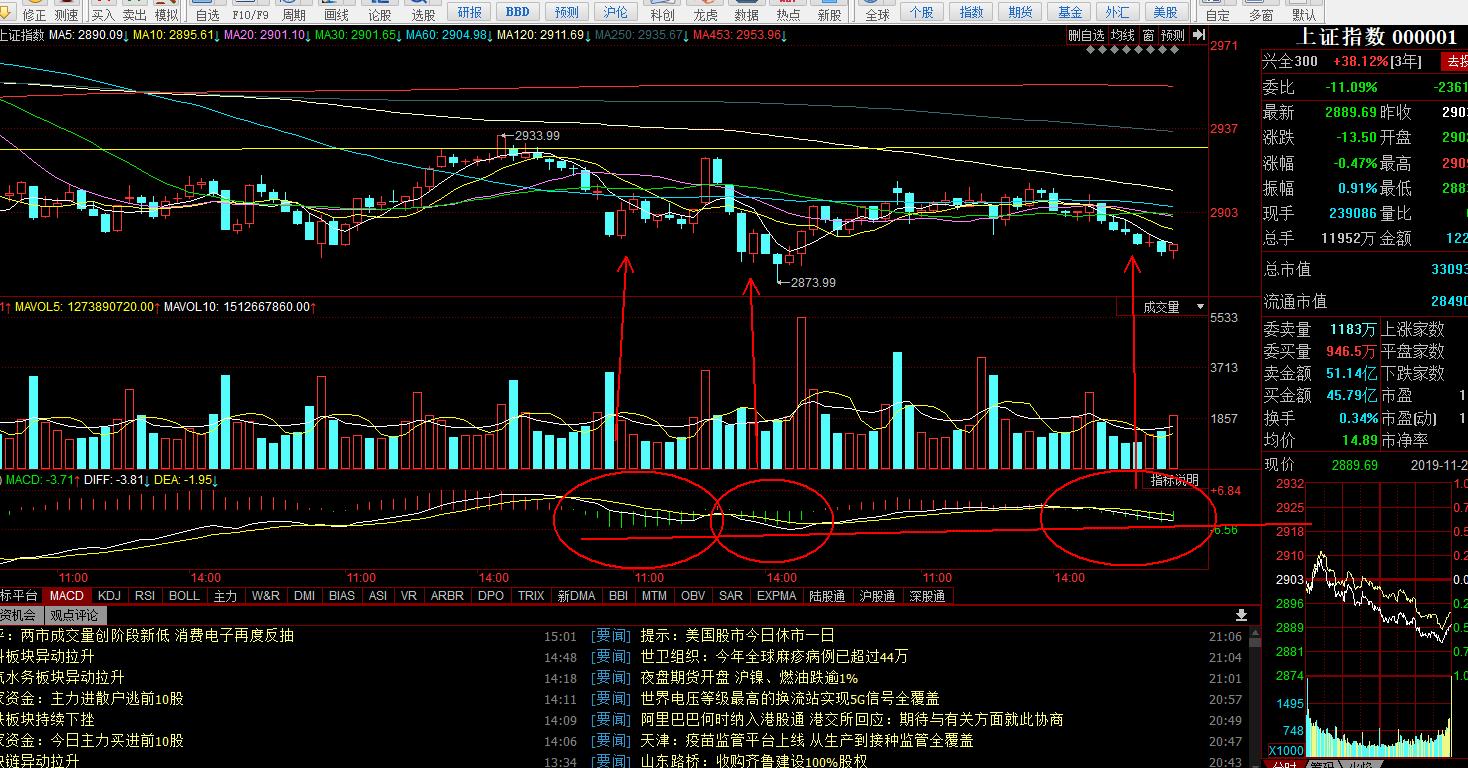Toggle the 预测 button above the chart
The width and height of the screenshot is (1468, 768).
[x=1172, y=35]
